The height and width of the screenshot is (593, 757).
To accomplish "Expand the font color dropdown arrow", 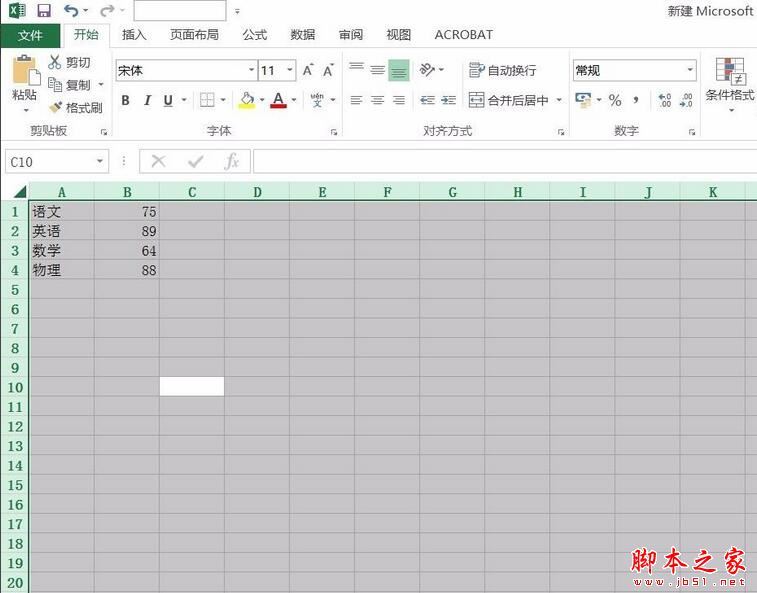I will tap(294, 100).
